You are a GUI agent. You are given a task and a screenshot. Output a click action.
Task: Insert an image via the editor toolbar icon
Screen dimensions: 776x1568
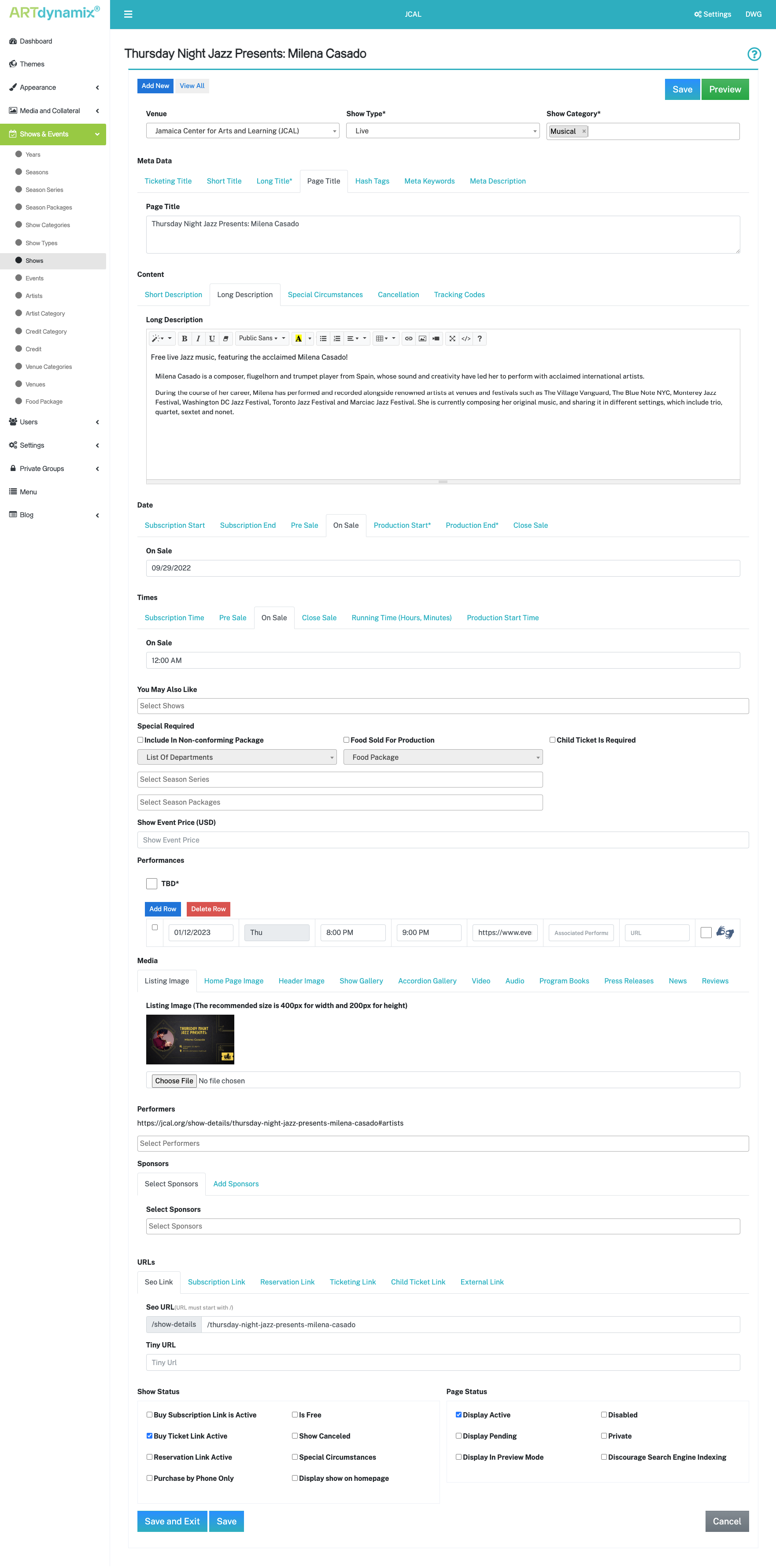click(x=423, y=339)
